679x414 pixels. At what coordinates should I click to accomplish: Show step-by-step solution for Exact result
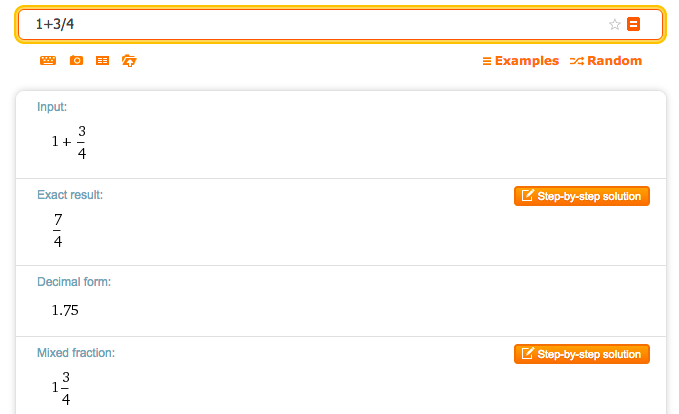[582, 196]
